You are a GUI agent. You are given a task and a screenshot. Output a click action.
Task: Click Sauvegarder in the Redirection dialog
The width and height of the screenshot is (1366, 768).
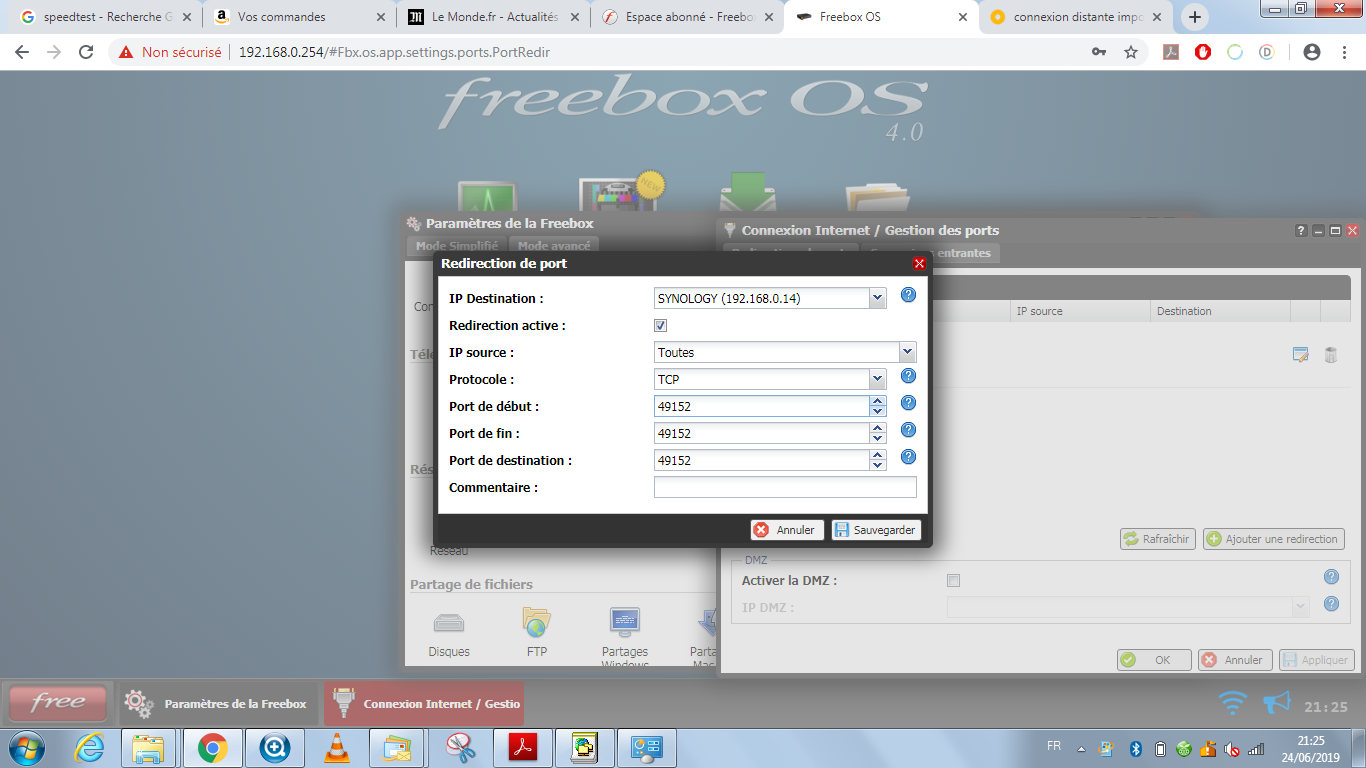click(x=875, y=530)
